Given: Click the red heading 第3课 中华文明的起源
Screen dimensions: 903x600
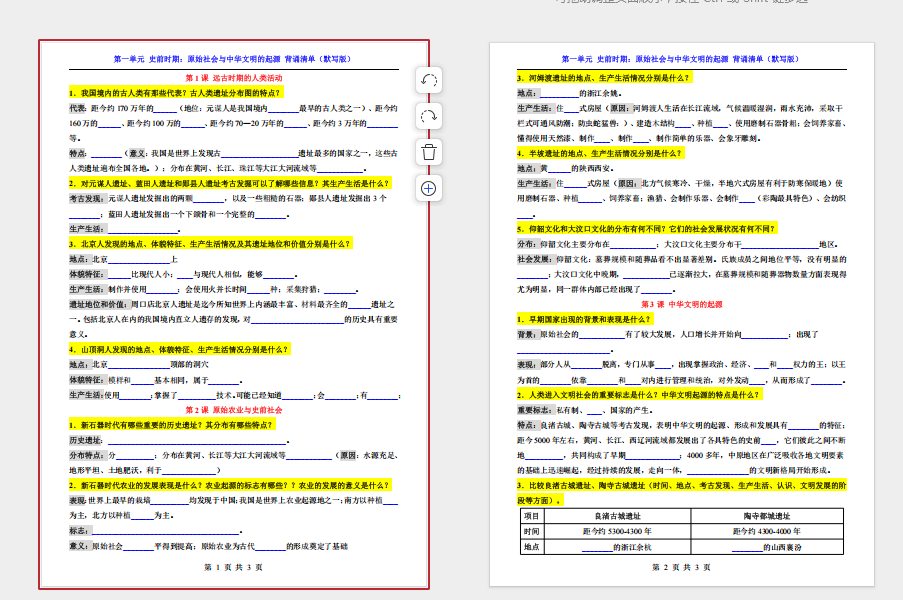Looking at the screenshot, I should pos(681,304).
